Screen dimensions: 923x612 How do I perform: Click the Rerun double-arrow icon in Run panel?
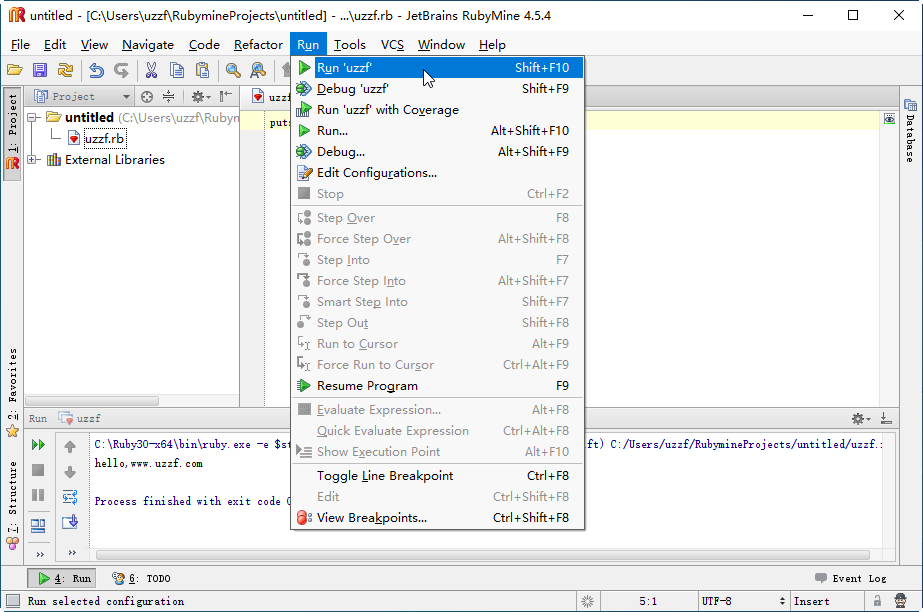click(38, 445)
